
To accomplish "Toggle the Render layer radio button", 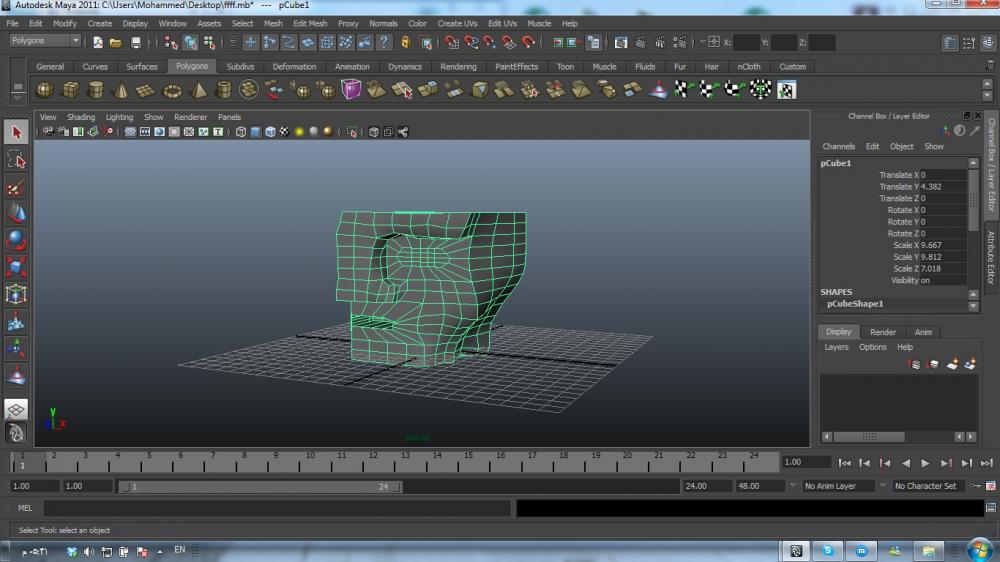I will pyautogui.click(x=882, y=332).
